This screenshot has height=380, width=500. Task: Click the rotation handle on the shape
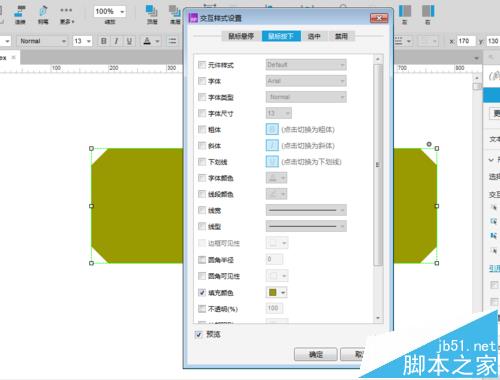(x=429, y=144)
